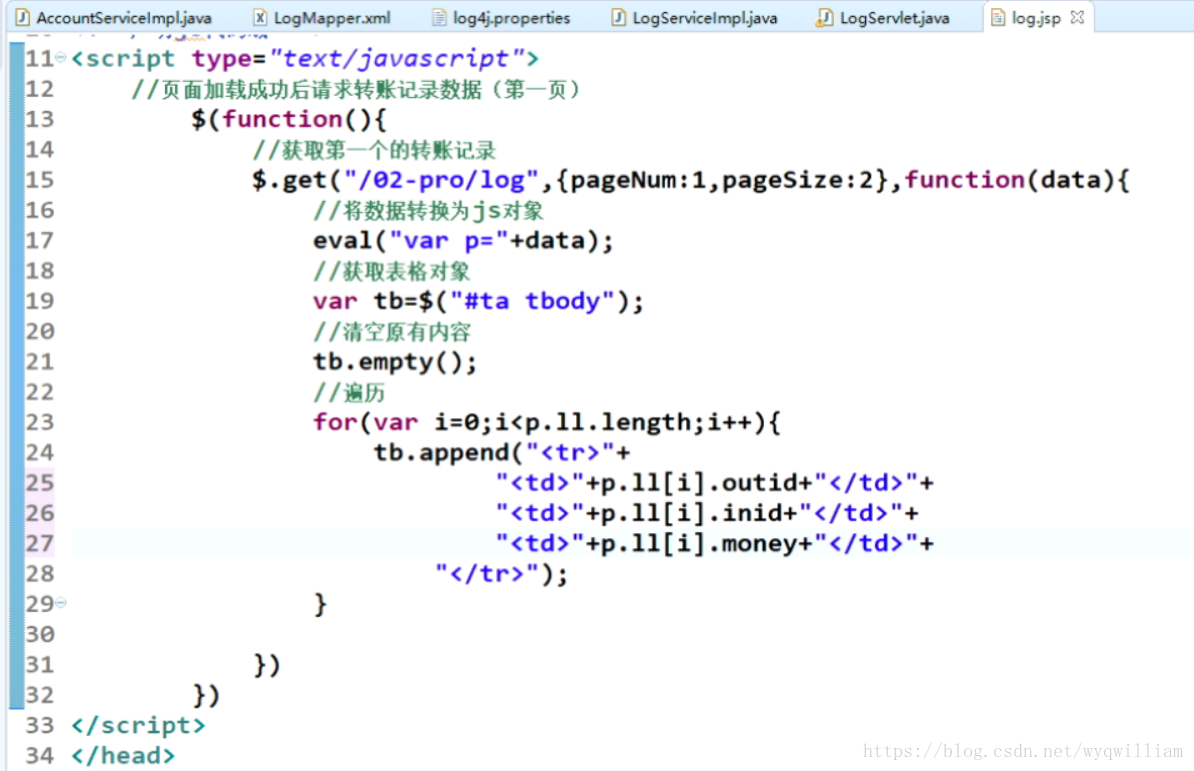Click on pageNum:1 in the get call
Image resolution: width=1194 pixels, height=771 pixels.
click(x=638, y=180)
